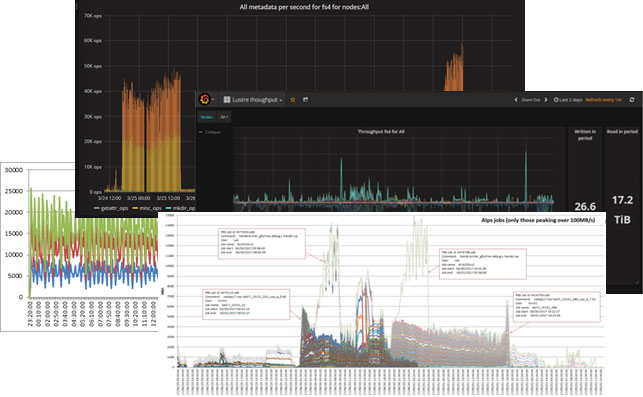Screen dimensions: 643x397
Task: Shift time range forward with right arrow
Action: (546, 100)
